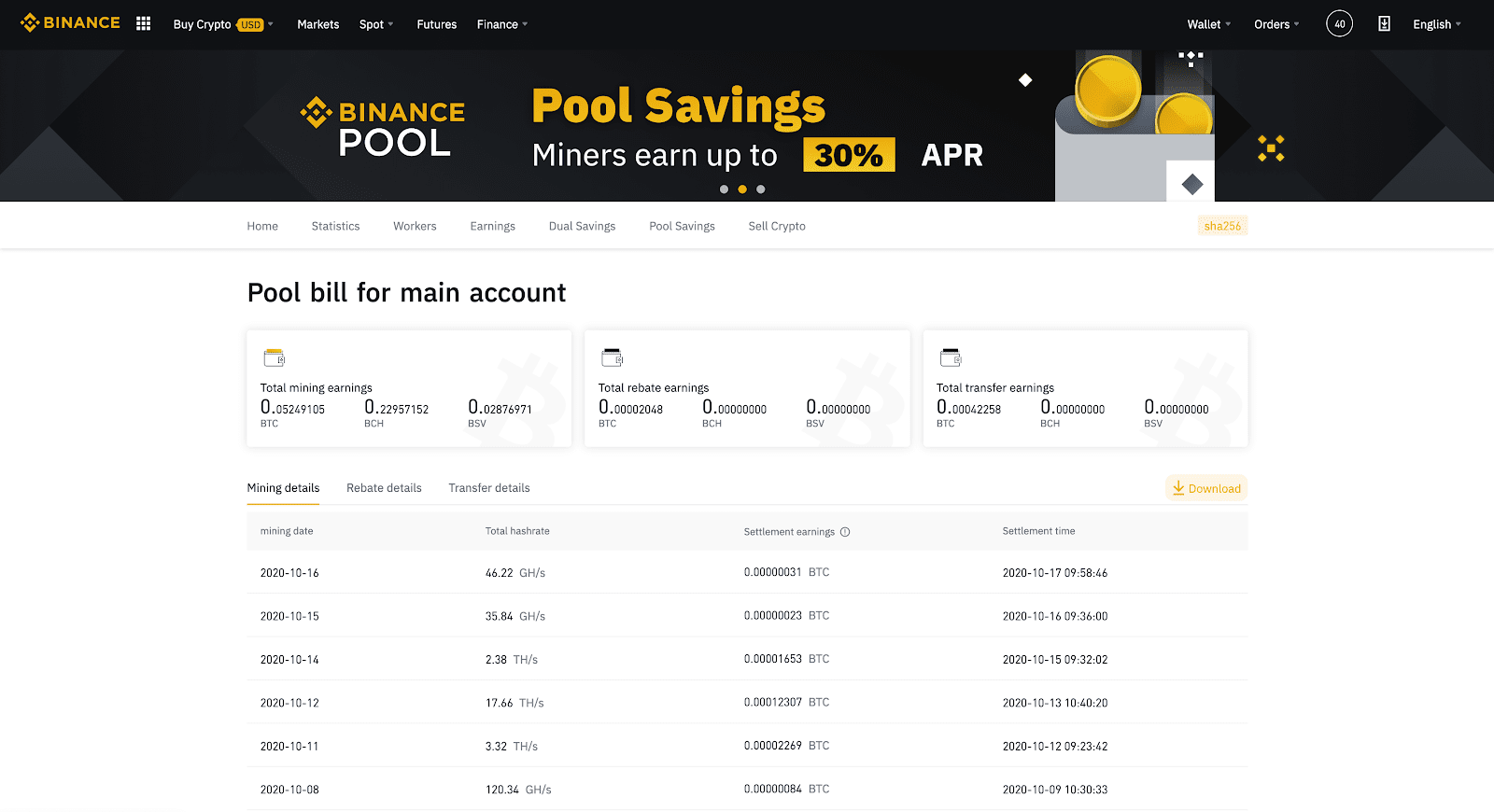This screenshot has width=1494, height=812.
Task: Click the app download icon in header
Action: (1384, 24)
